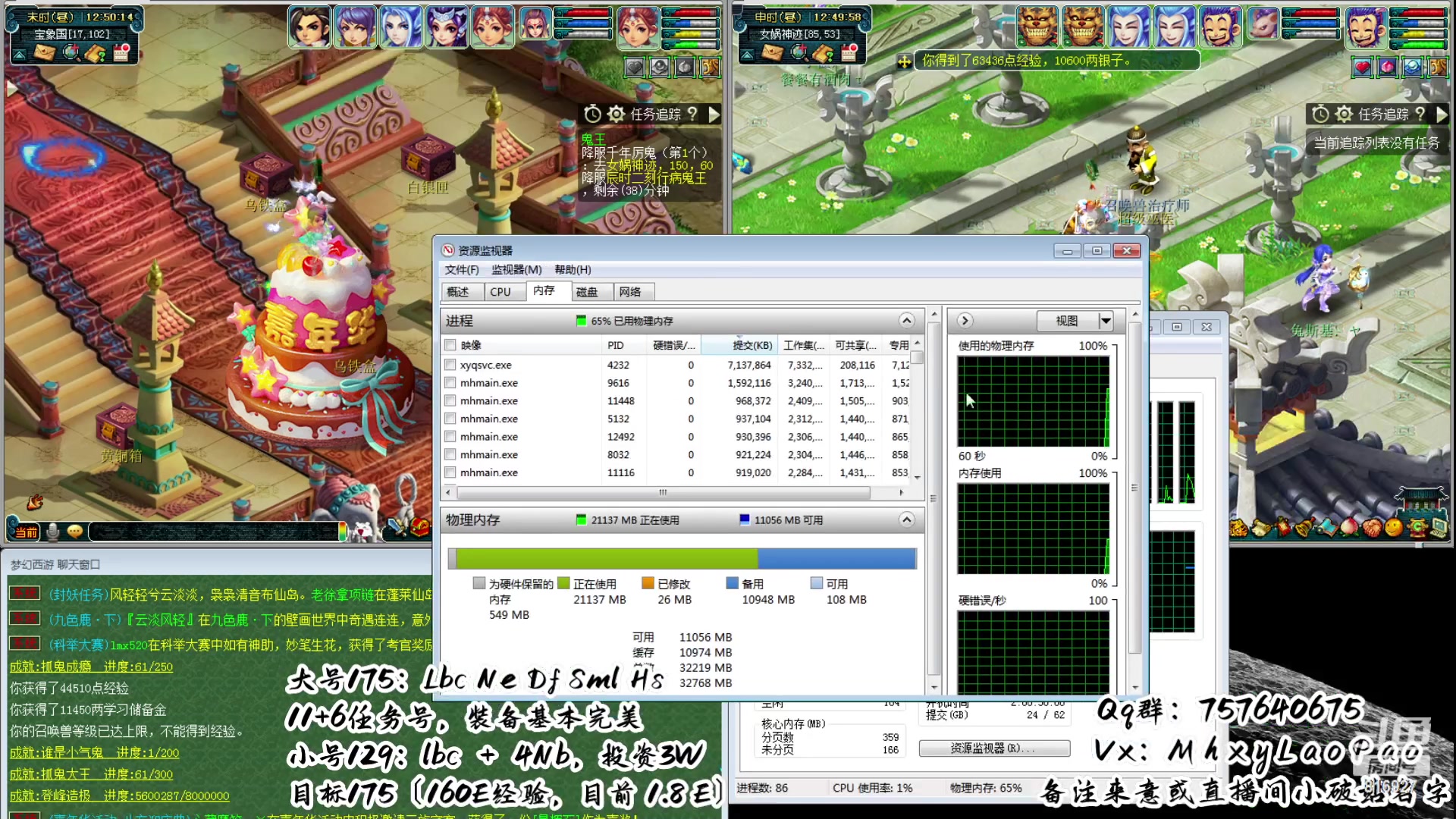Check mhmain.exe PID 11448 checkbox

pyautogui.click(x=450, y=400)
